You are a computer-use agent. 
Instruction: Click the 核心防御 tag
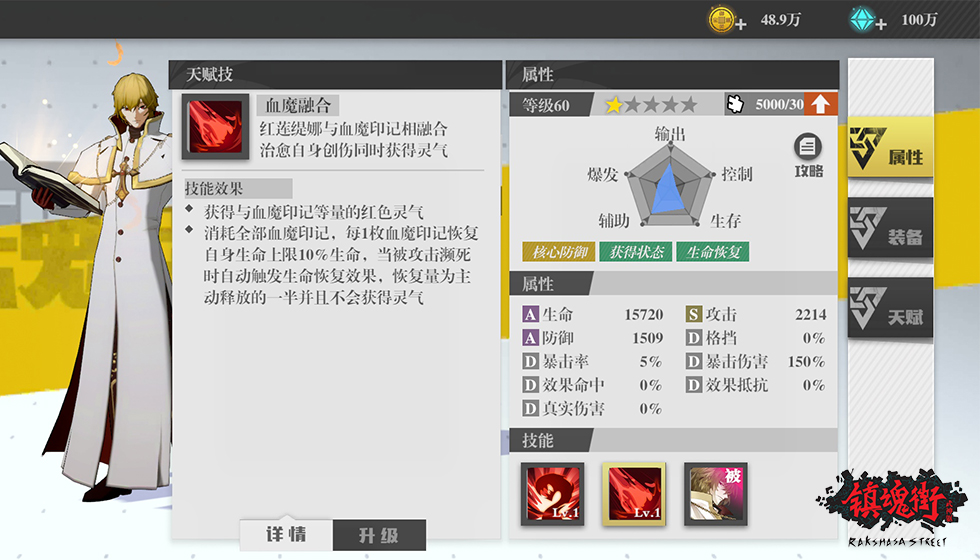tap(559, 252)
